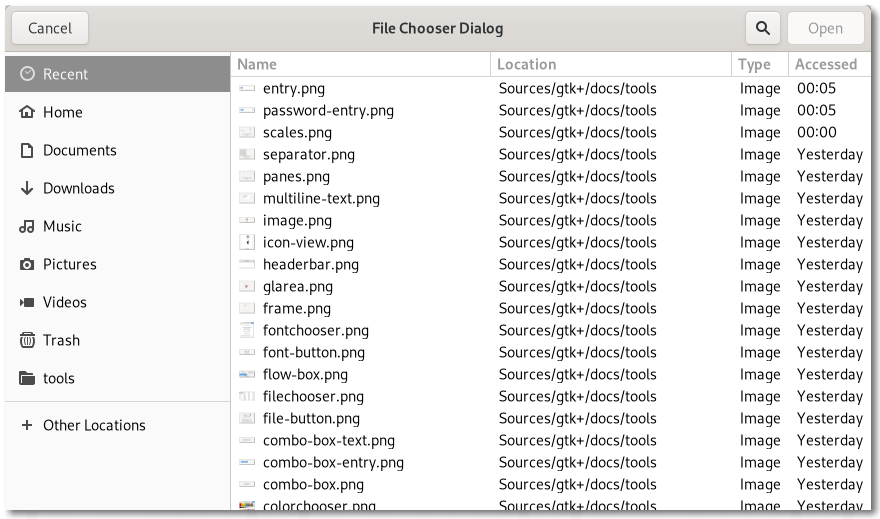Viewport: 880px width, 519px height.
Task: Select the Recent clock icon in sidebar
Action: coord(27,74)
